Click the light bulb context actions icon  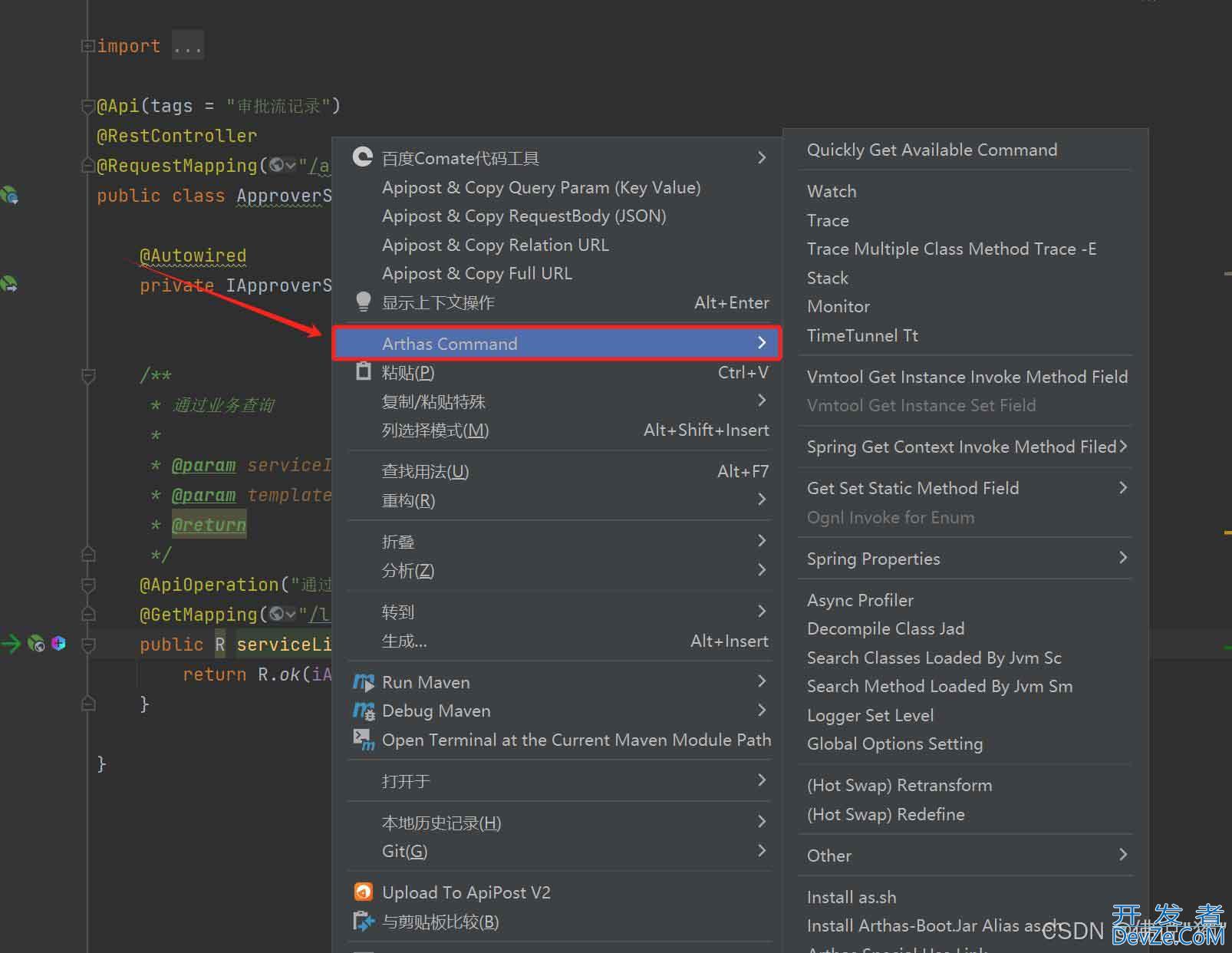364,302
